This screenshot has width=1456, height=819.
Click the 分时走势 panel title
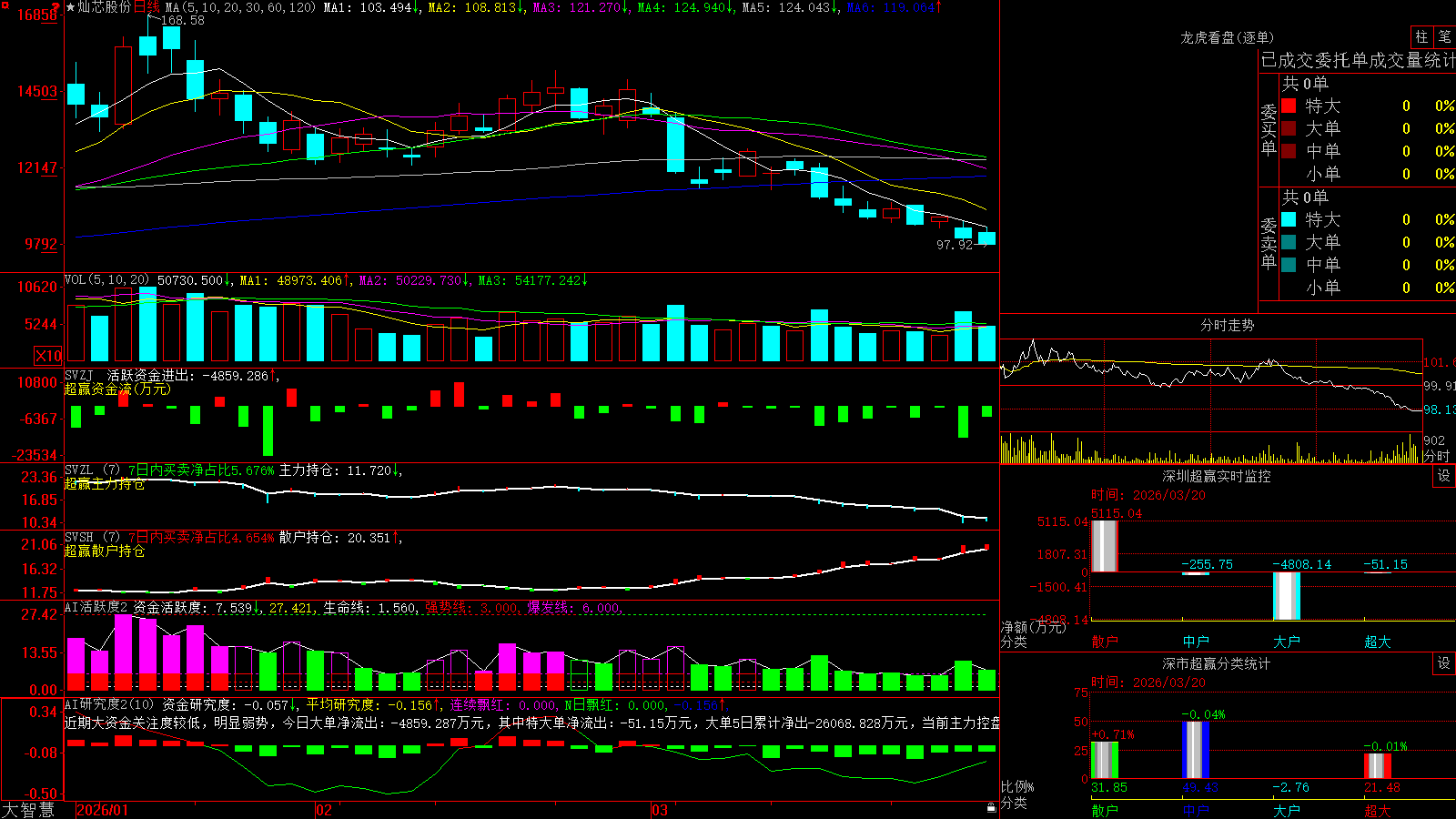tap(1227, 325)
